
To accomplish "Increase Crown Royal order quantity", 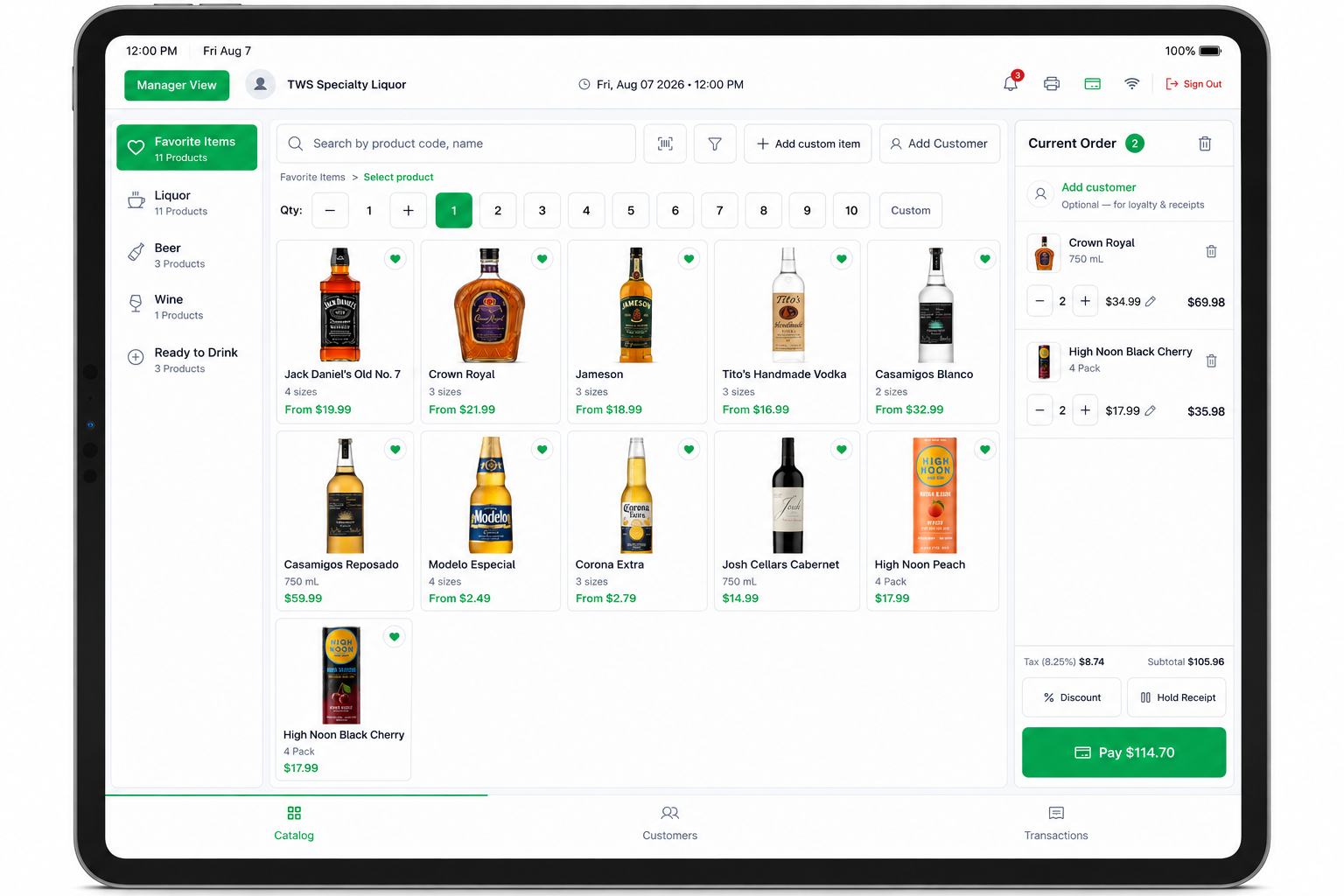I will (1085, 301).
